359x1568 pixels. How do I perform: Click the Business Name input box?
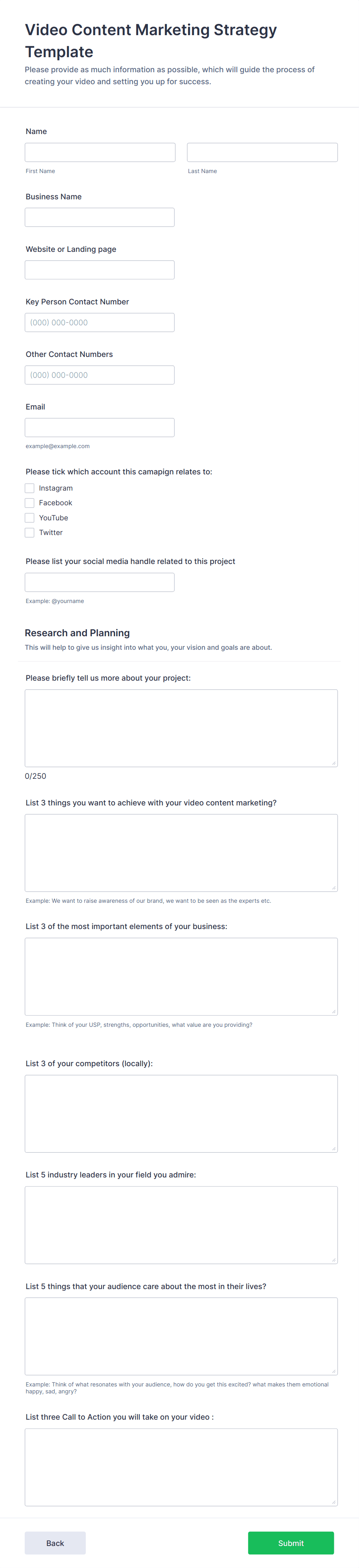click(99, 217)
